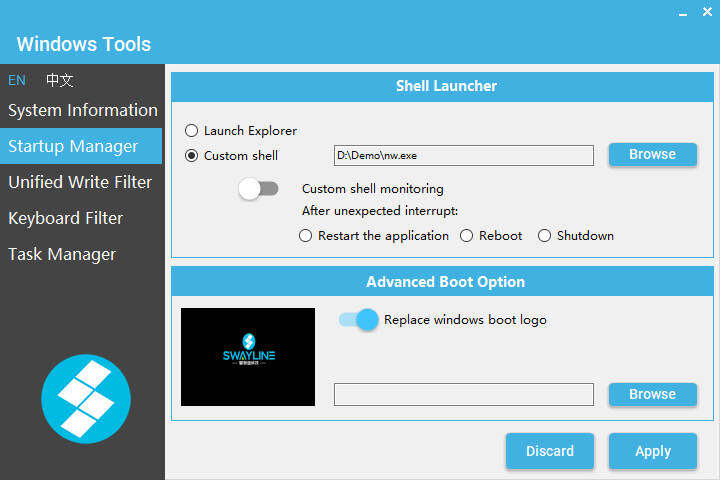Apply the startup settings

[x=652, y=451]
